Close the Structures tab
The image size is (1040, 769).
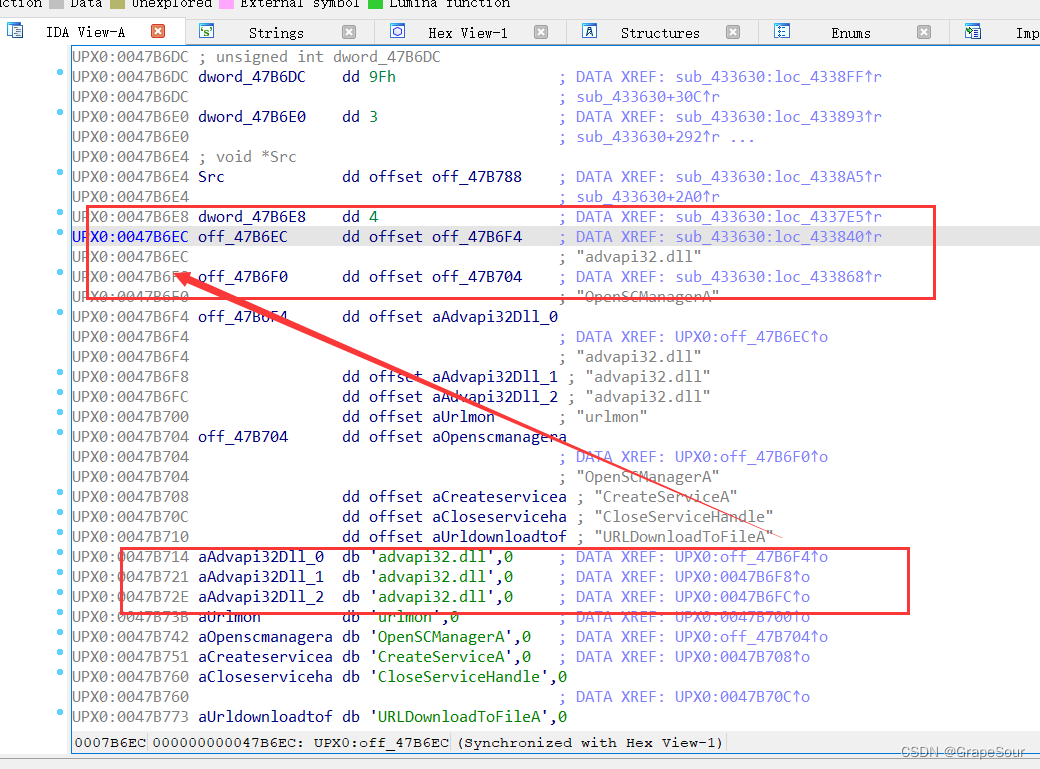(x=733, y=32)
